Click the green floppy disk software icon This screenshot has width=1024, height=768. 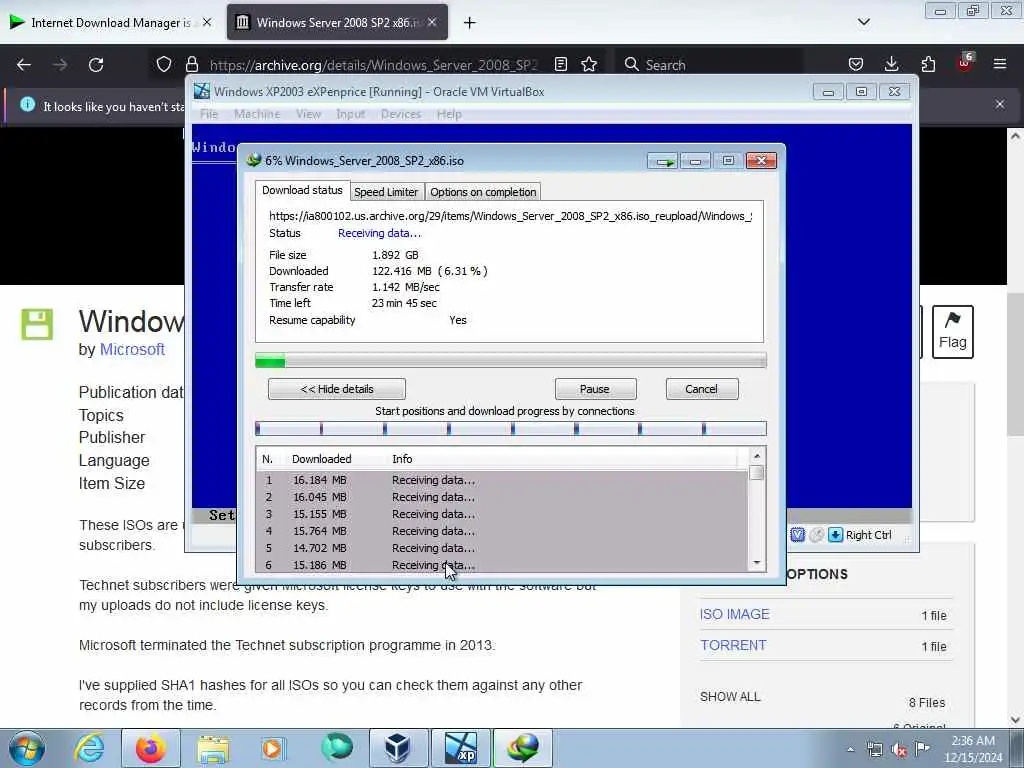click(x=37, y=324)
